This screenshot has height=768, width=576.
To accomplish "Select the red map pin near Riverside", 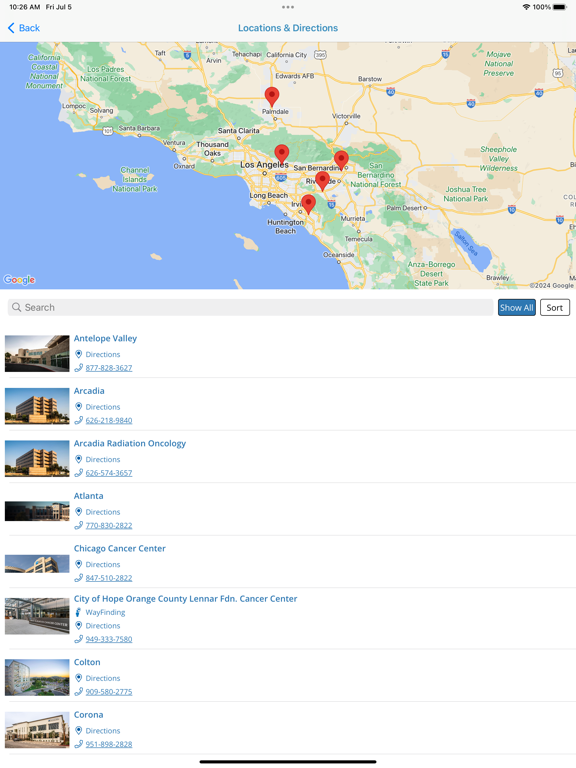I will coord(322,181).
